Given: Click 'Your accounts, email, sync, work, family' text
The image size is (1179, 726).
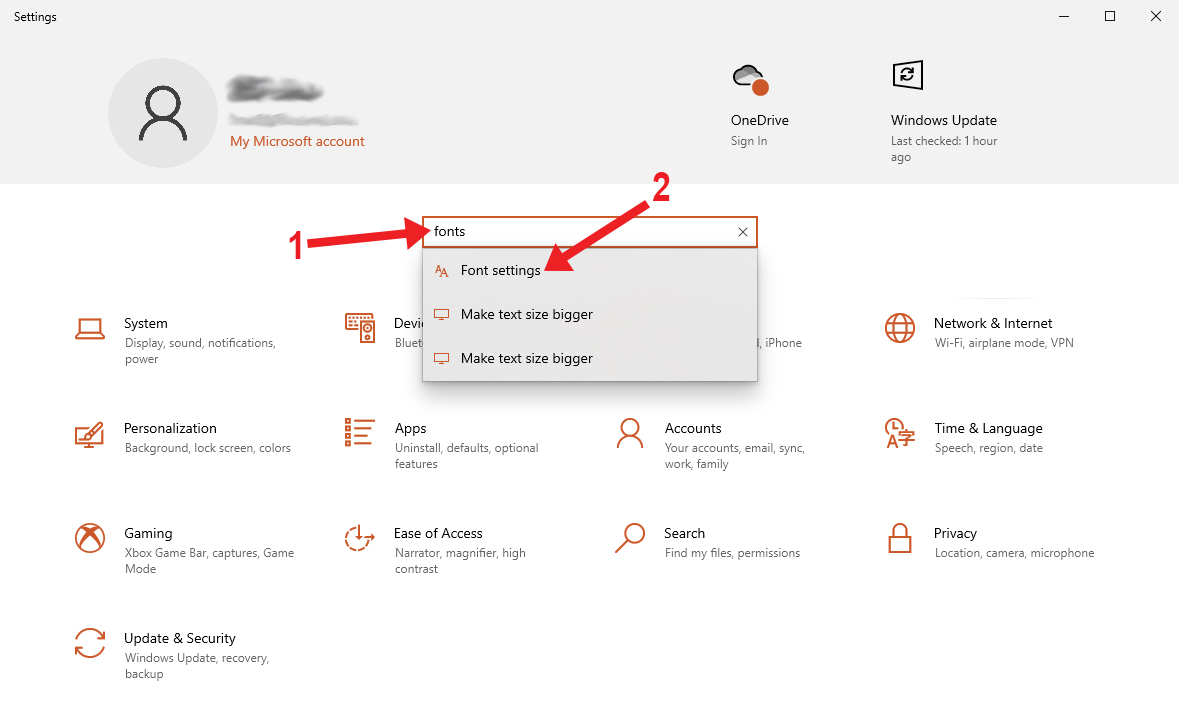Looking at the screenshot, I should (735, 456).
